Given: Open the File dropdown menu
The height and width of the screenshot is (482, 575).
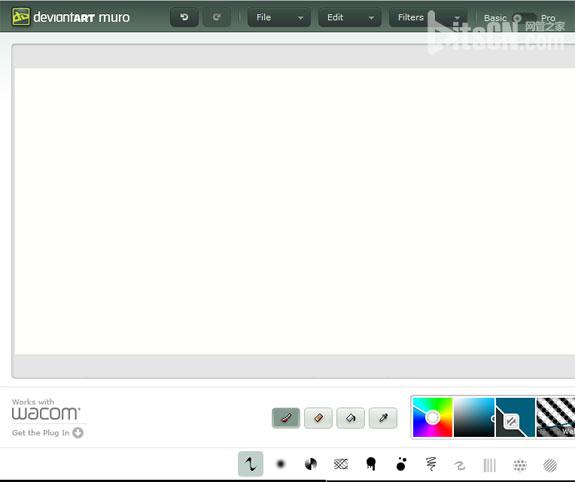Looking at the screenshot, I should (279, 17).
